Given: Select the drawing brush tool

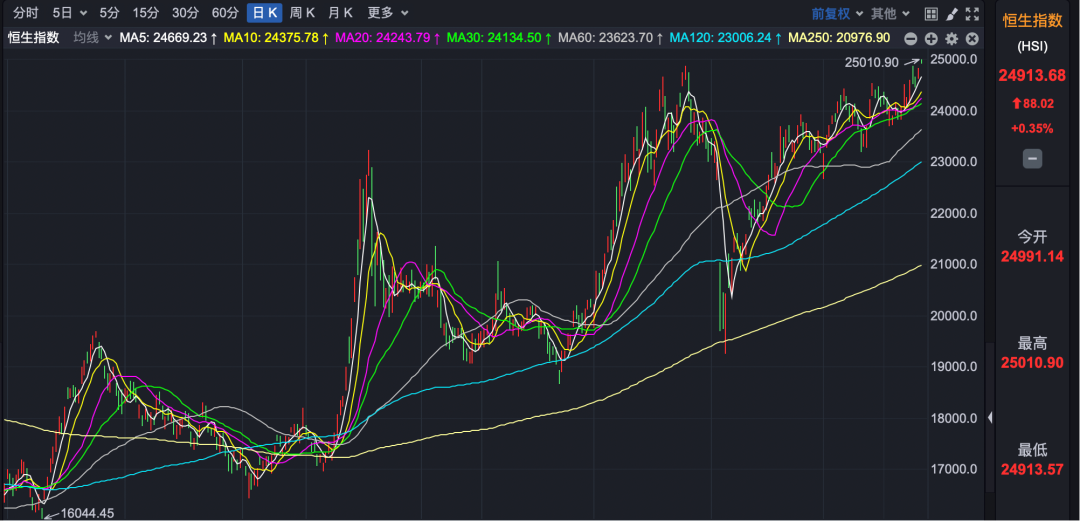Looking at the screenshot, I should coord(952,13).
